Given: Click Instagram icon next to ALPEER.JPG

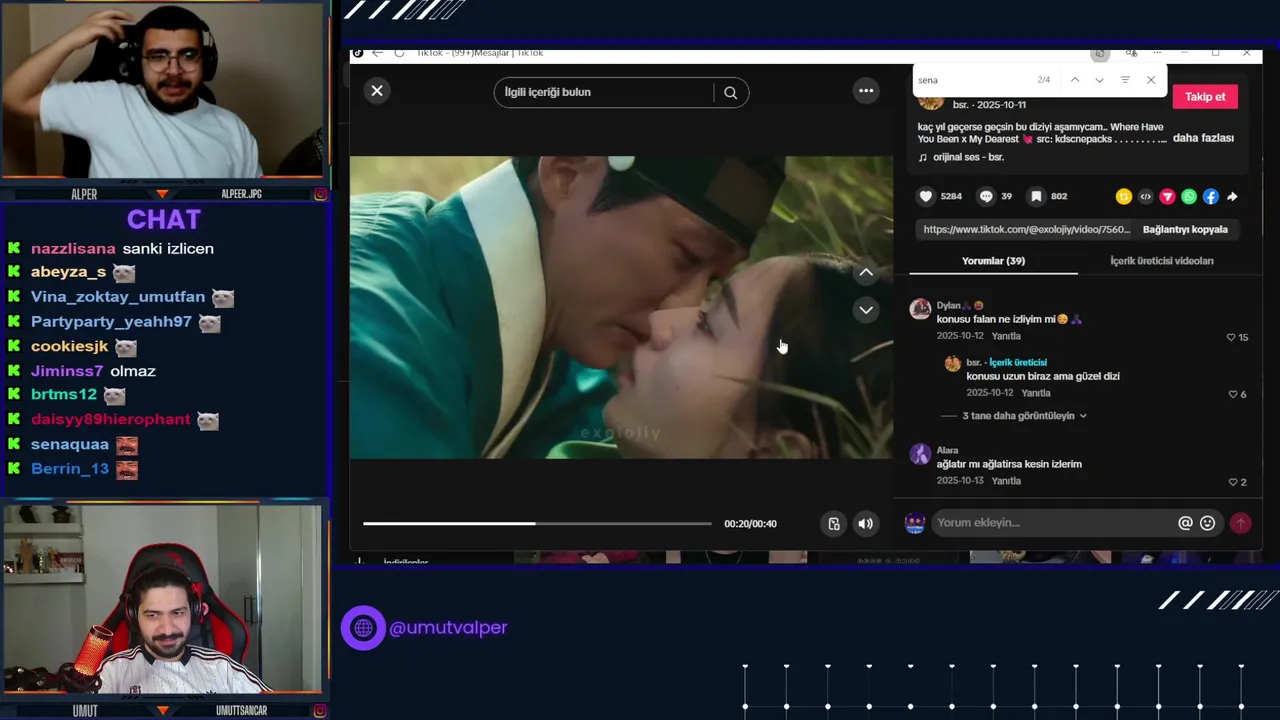Looking at the screenshot, I should click(x=320, y=194).
